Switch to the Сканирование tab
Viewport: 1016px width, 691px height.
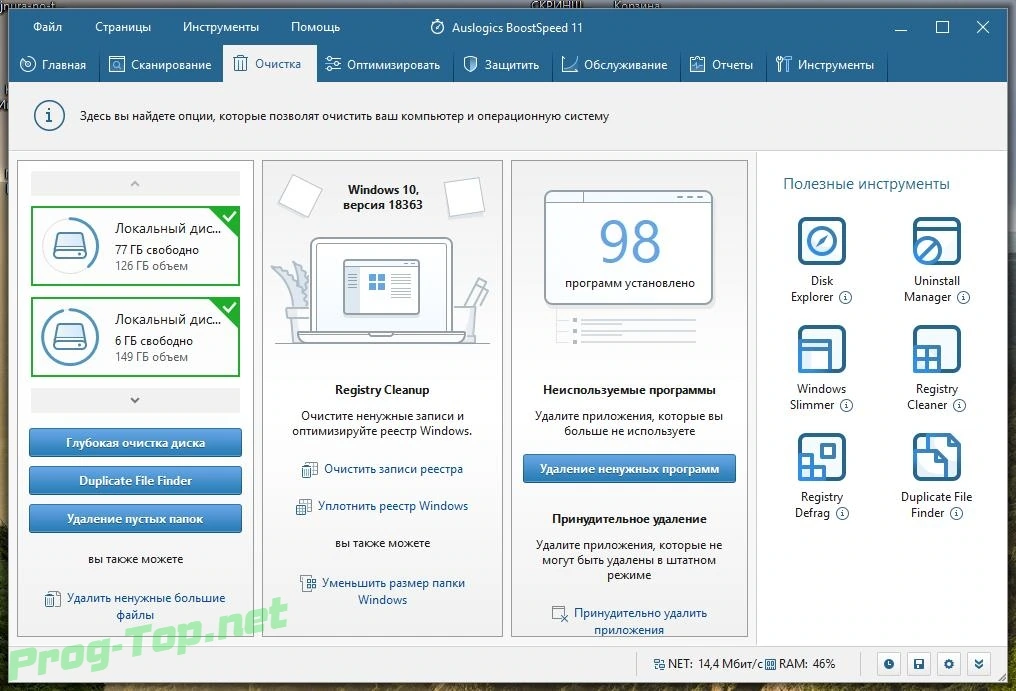[x=161, y=65]
